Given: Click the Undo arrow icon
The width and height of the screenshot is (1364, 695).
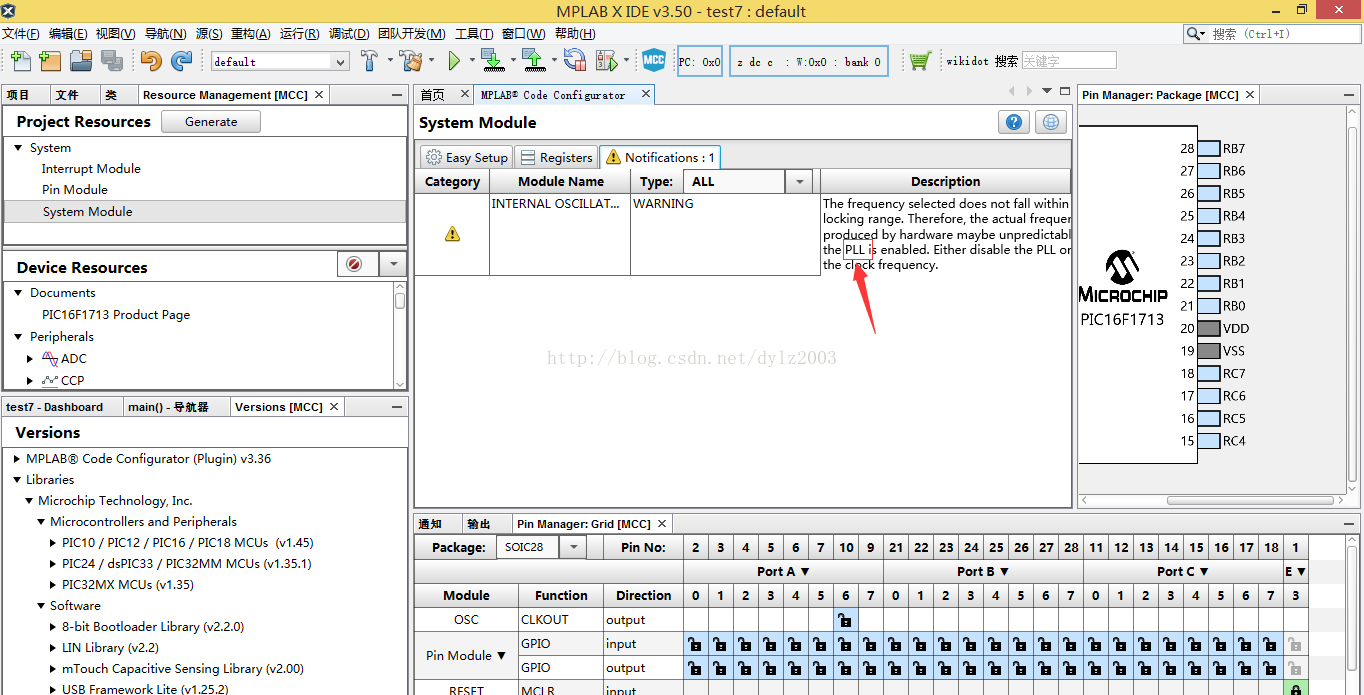Looking at the screenshot, I should point(151,61).
